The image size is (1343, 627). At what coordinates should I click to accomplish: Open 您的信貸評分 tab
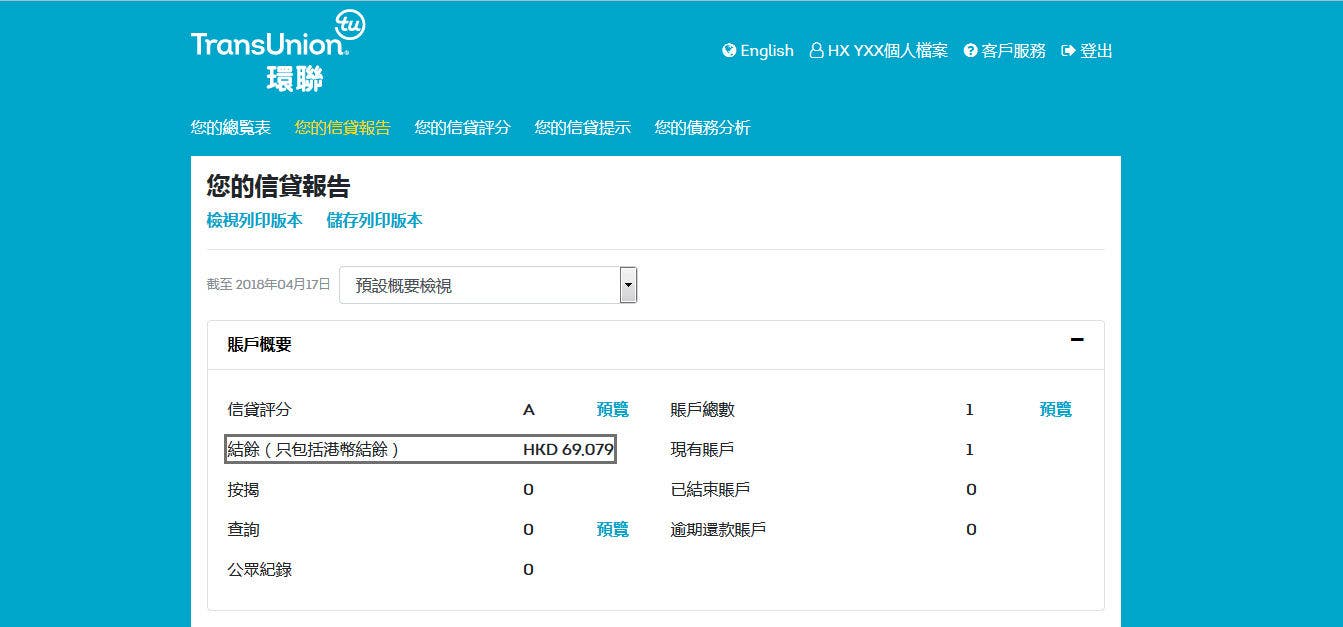coord(463,128)
